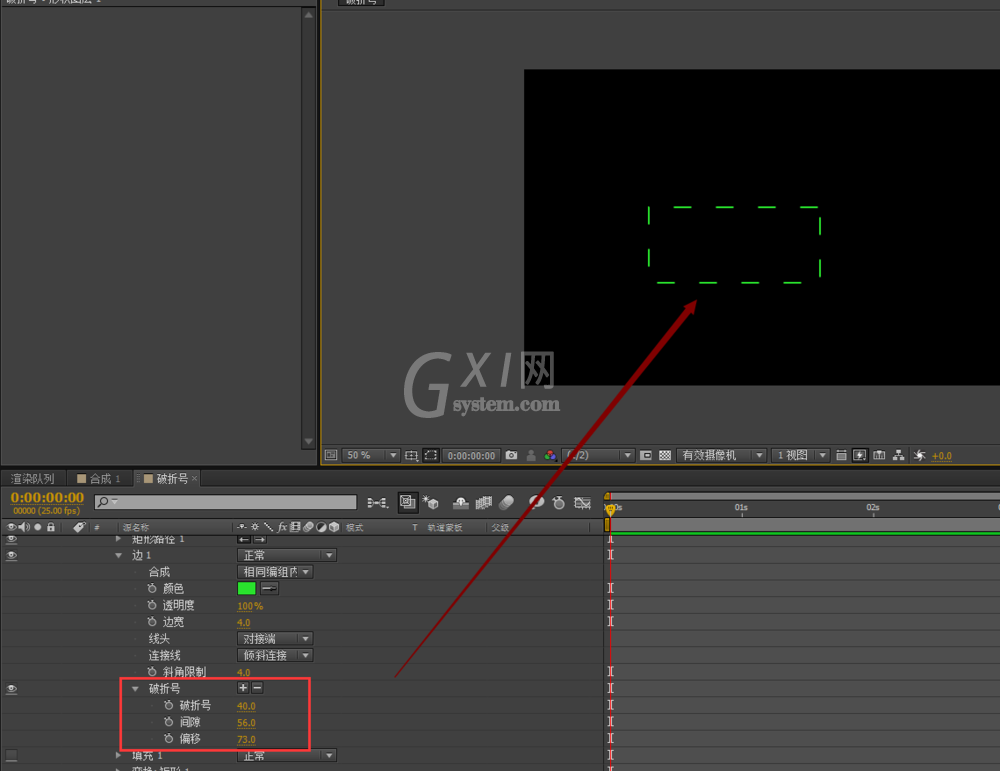
Task: Toggle mask and shape path visibility
Action: (431, 455)
